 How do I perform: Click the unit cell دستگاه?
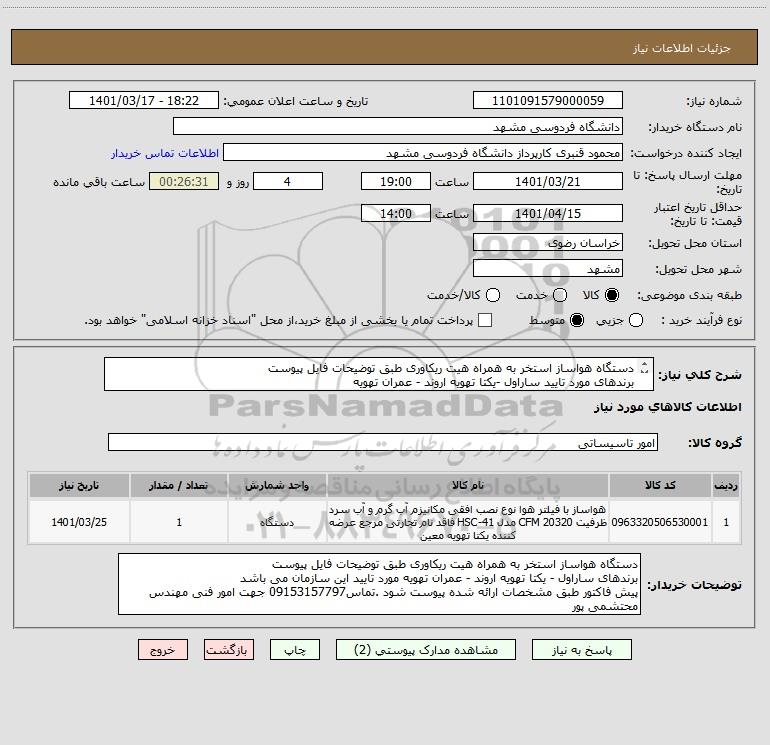(277, 522)
